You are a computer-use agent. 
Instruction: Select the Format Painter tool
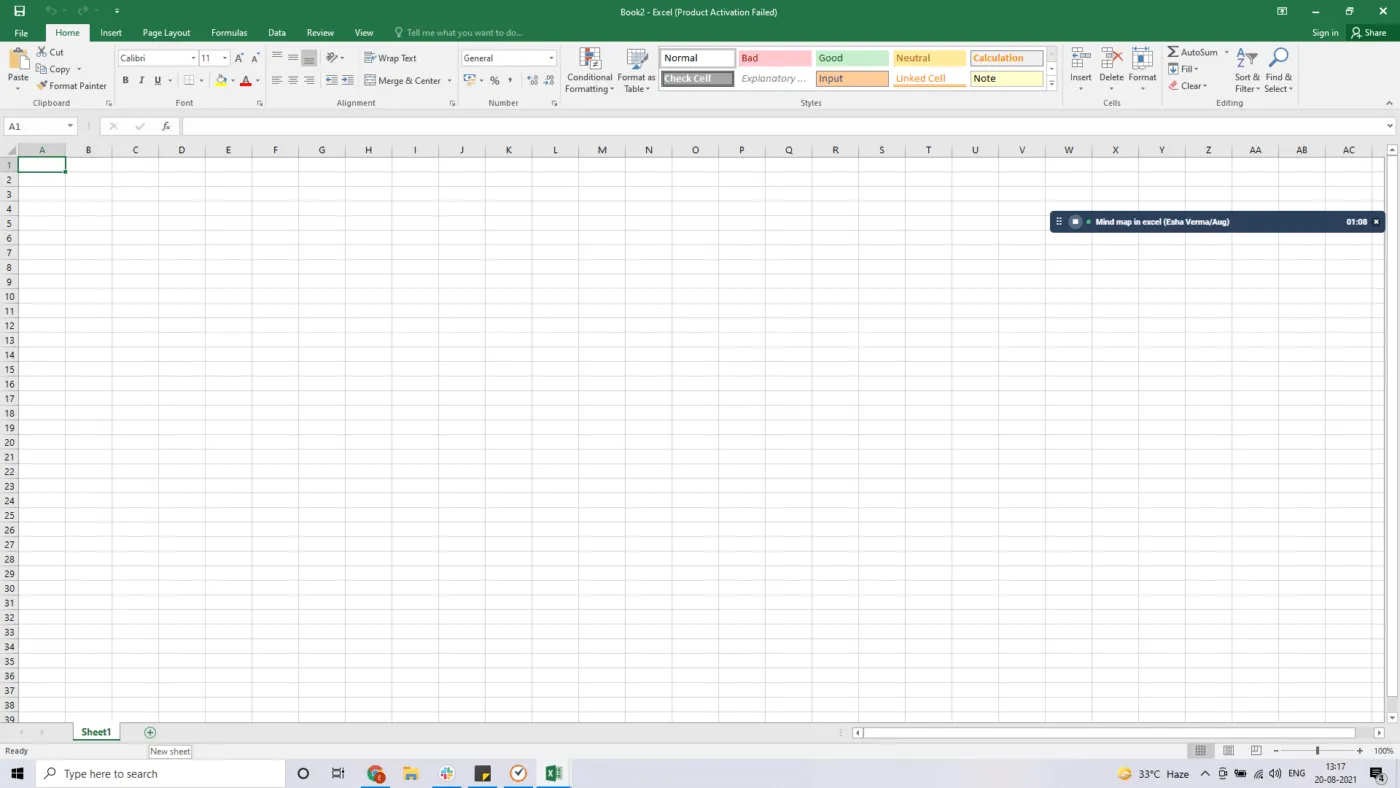point(71,85)
